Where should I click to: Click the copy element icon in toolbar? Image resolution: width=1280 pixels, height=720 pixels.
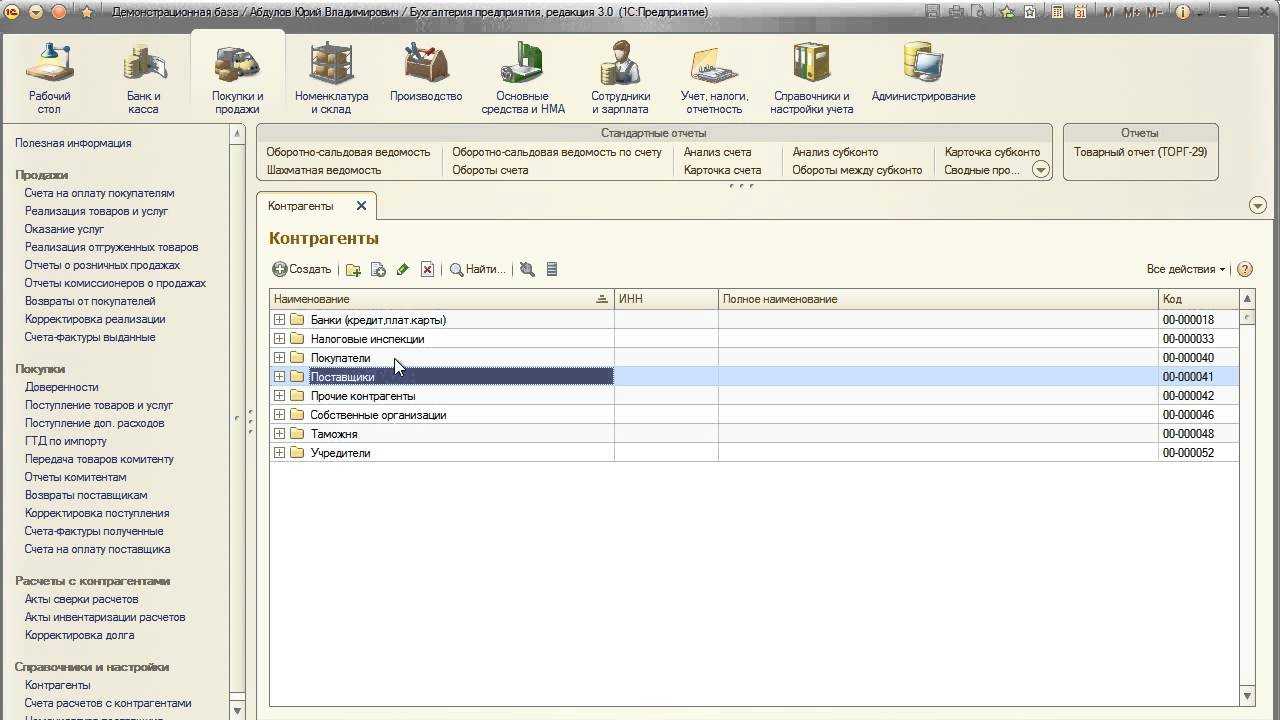pos(378,270)
